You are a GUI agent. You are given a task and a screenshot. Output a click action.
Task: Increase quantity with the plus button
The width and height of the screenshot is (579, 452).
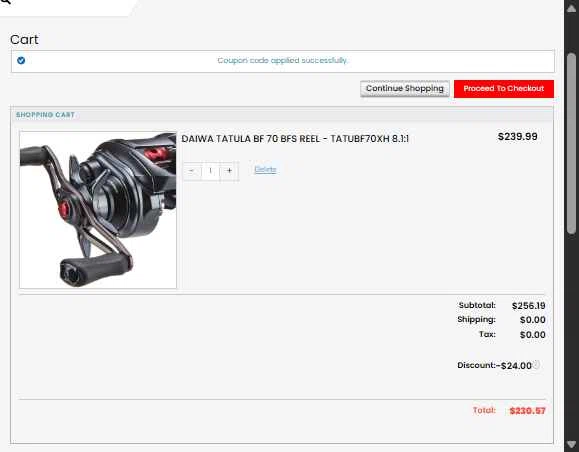[229, 171]
